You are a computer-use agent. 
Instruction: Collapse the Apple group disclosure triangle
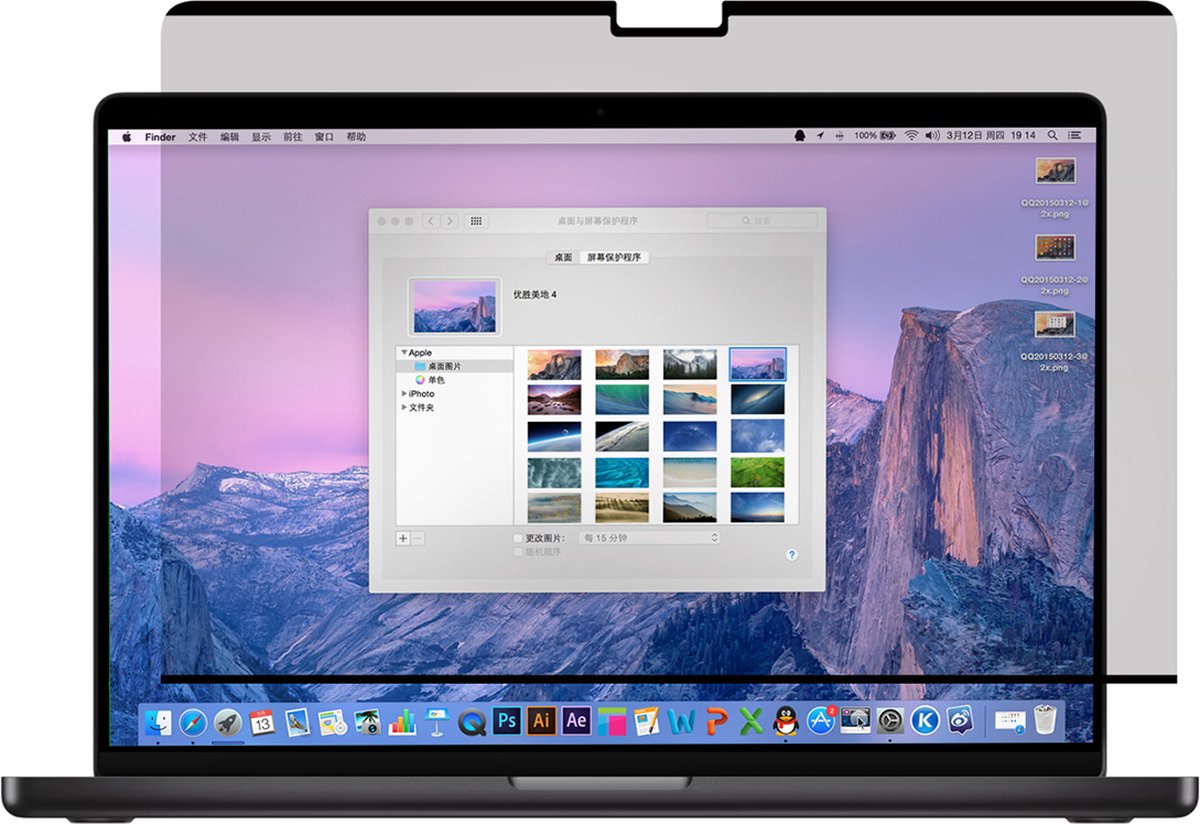click(403, 353)
